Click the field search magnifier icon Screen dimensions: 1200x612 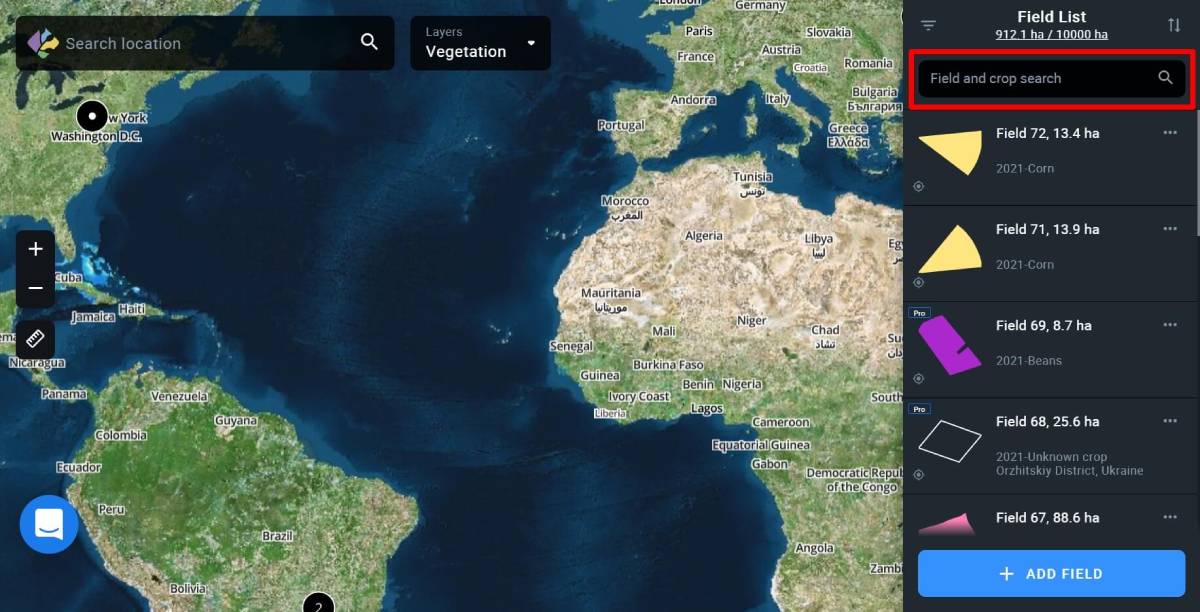[x=1165, y=77]
